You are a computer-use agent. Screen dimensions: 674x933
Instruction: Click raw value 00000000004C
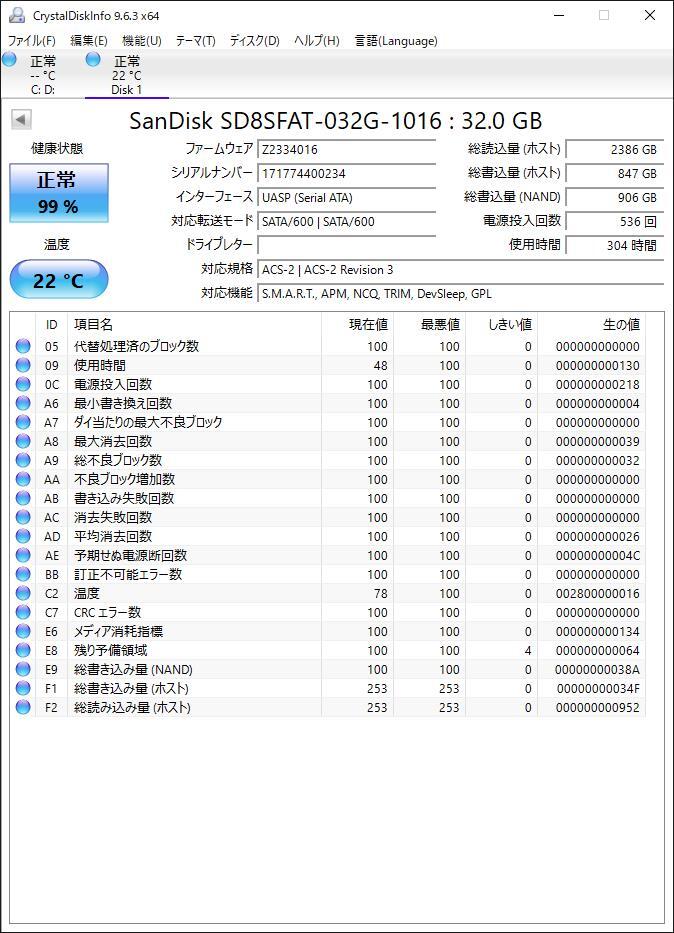tap(598, 555)
